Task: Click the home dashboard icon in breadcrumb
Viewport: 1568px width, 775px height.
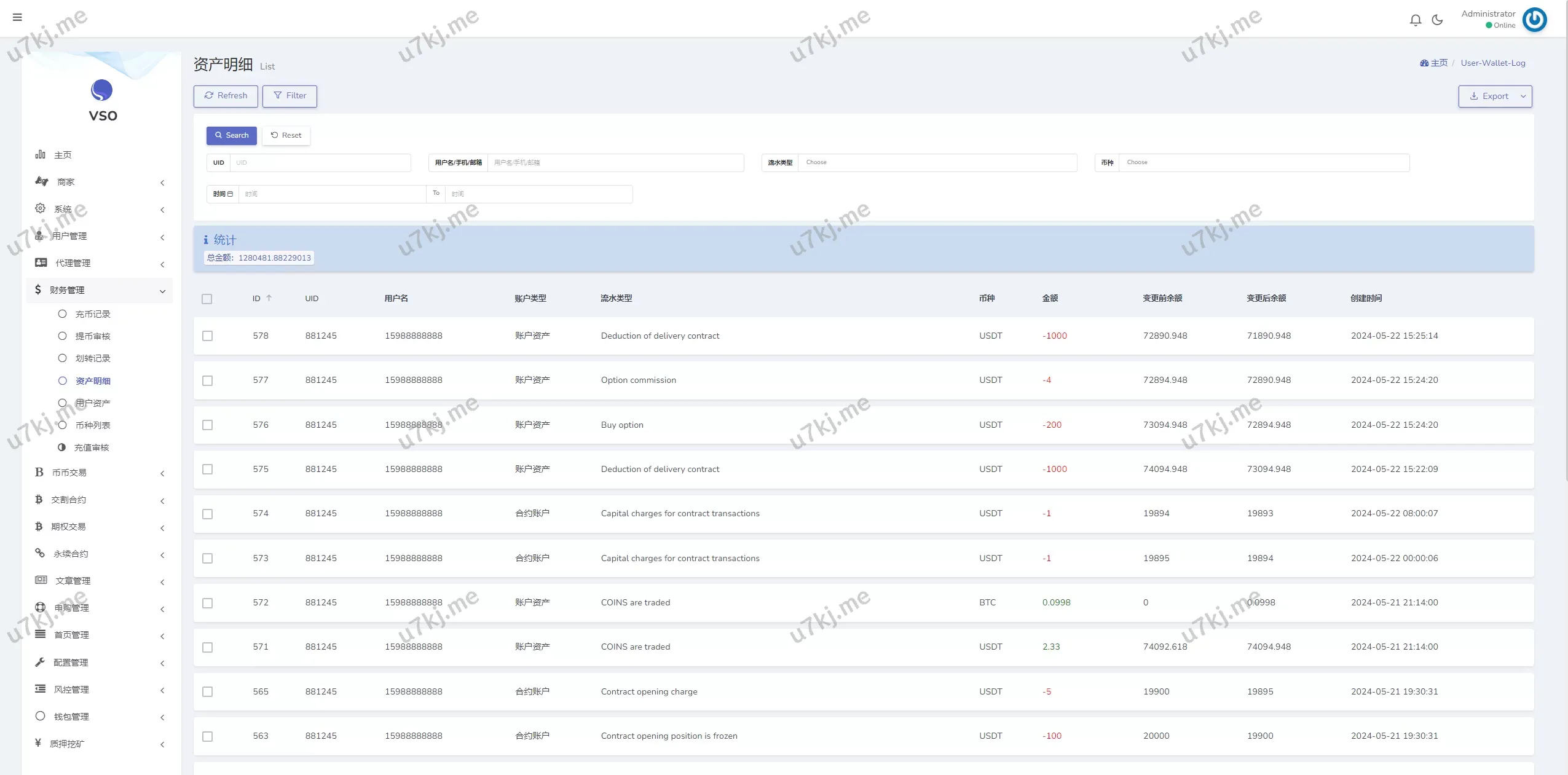Action: point(1424,63)
